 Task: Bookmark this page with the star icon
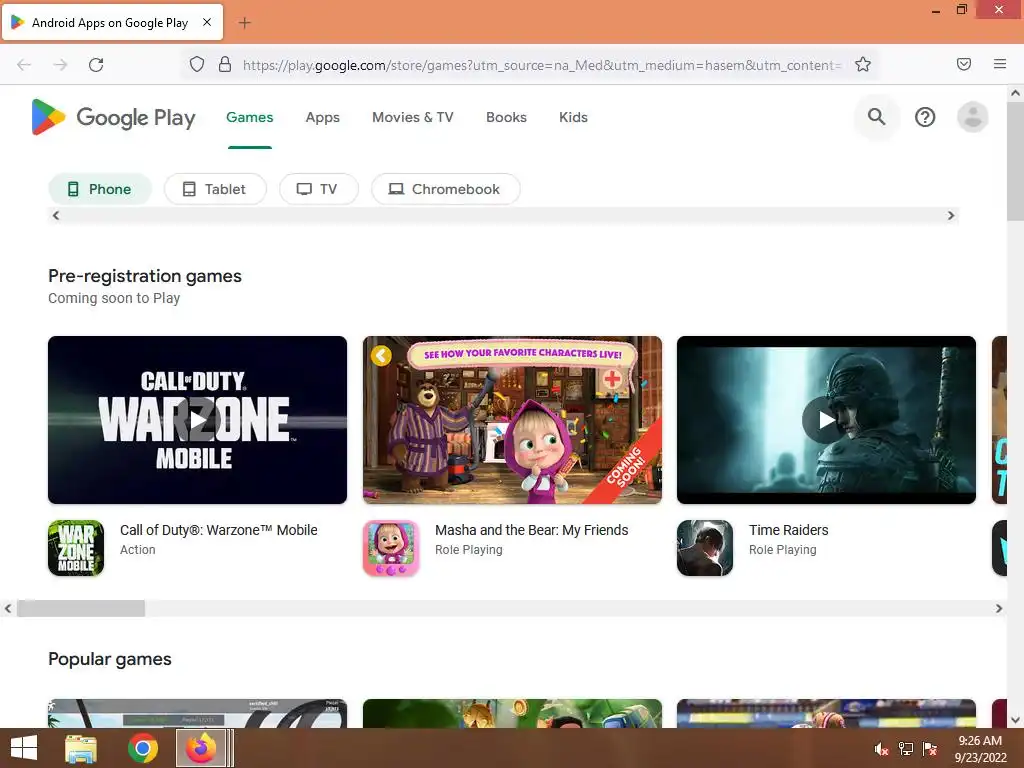tap(863, 64)
